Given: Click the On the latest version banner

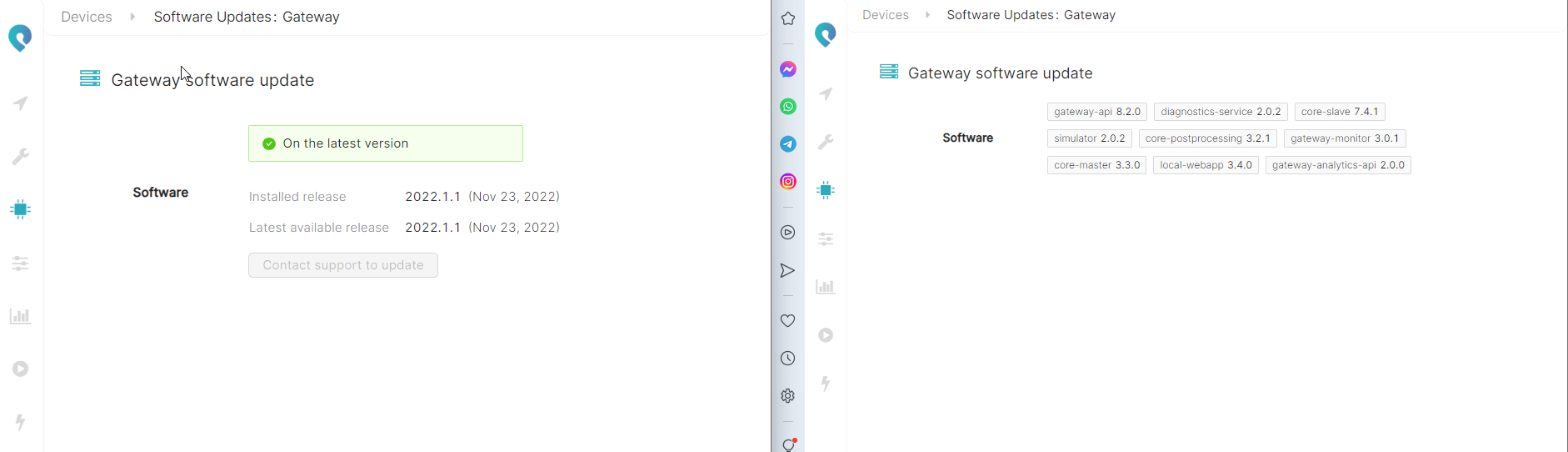Looking at the screenshot, I should (x=386, y=143).
